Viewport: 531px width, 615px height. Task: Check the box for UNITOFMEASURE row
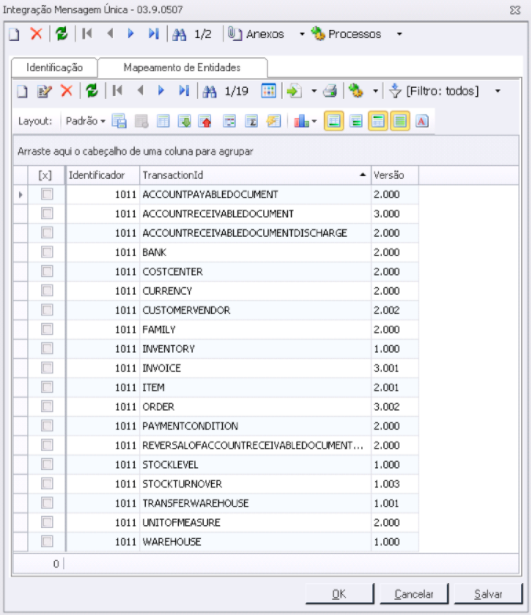click(47, 522)
